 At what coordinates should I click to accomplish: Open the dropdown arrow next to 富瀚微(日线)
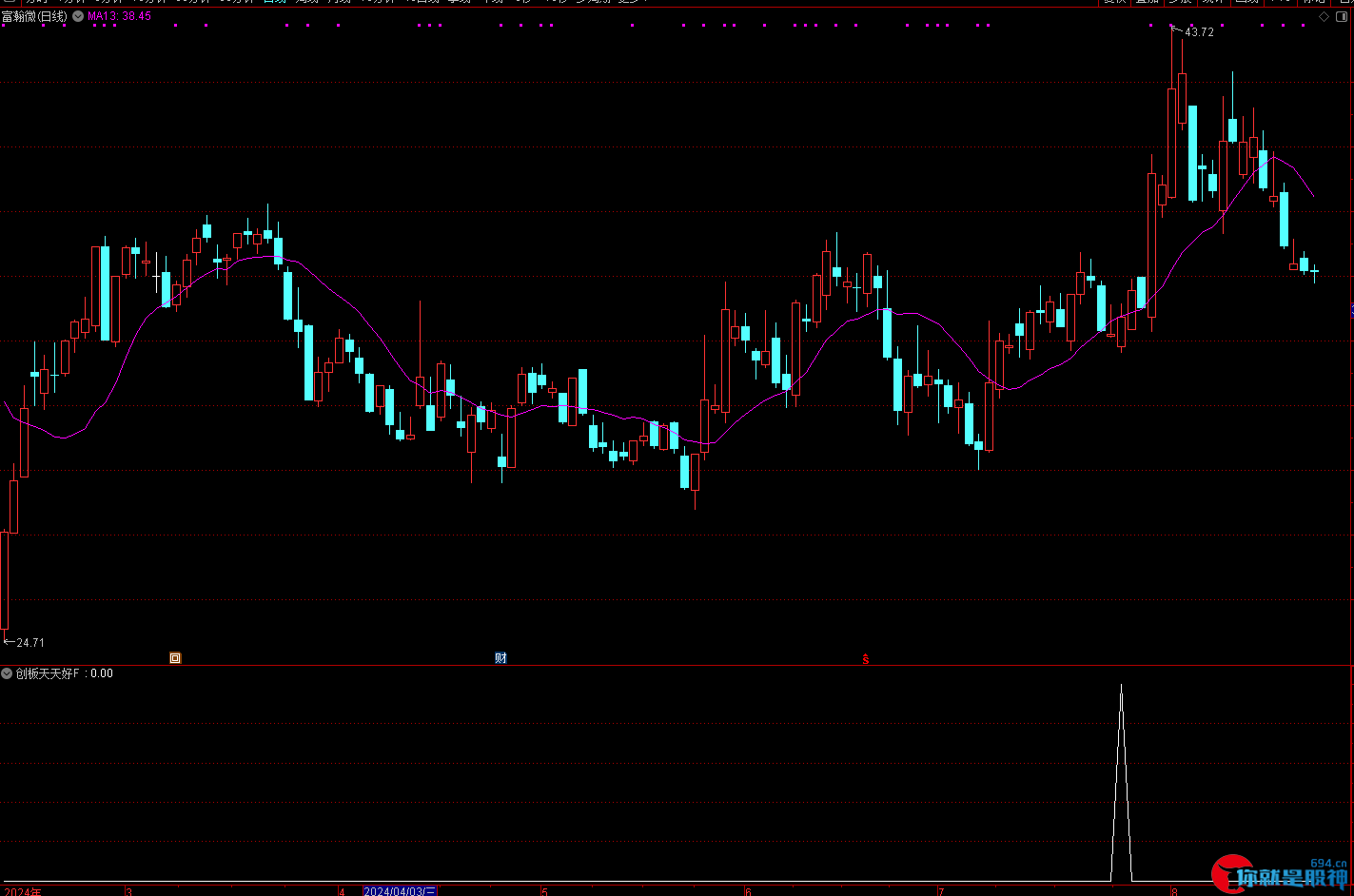point(78,16)
